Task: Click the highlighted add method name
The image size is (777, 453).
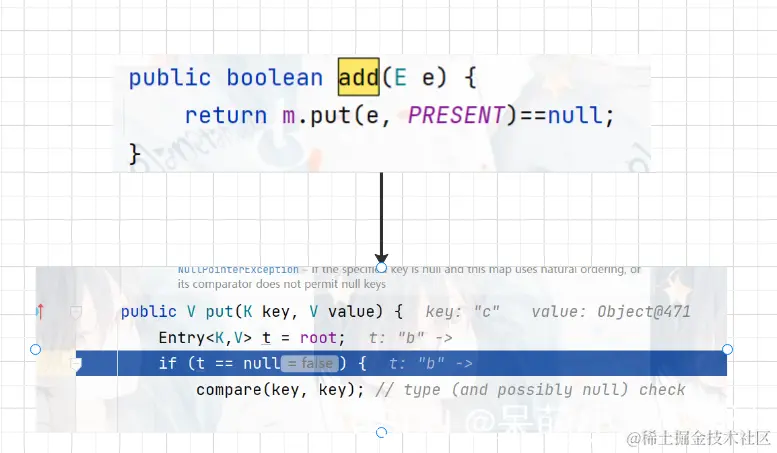Action: (359, 77)
